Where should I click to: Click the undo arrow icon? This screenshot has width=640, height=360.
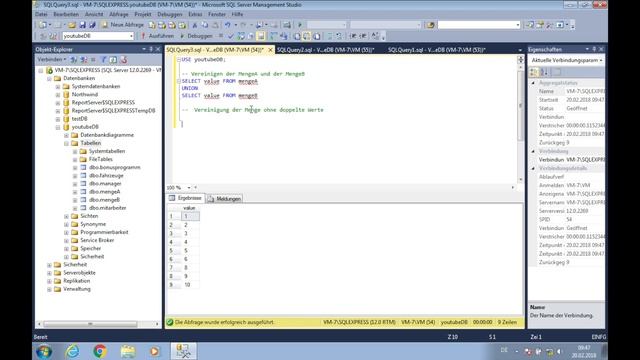coord(228,25)
